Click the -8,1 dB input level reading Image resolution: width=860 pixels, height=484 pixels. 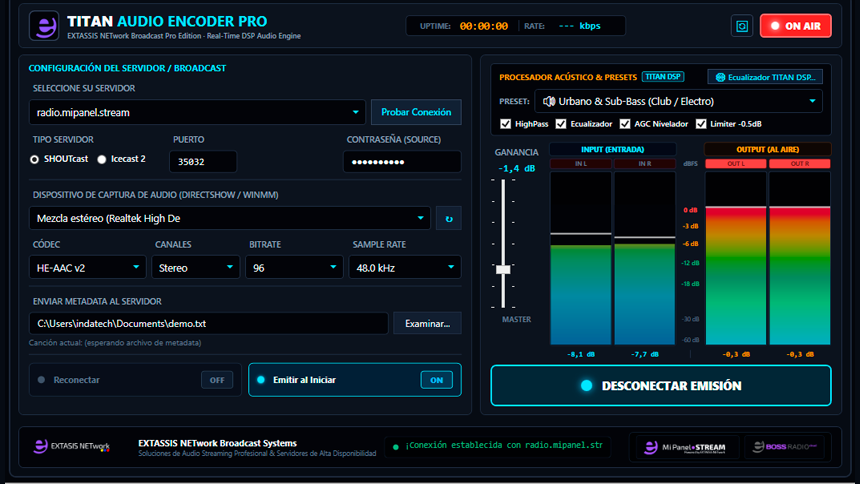pyautogui.click(x=581, y=354)
